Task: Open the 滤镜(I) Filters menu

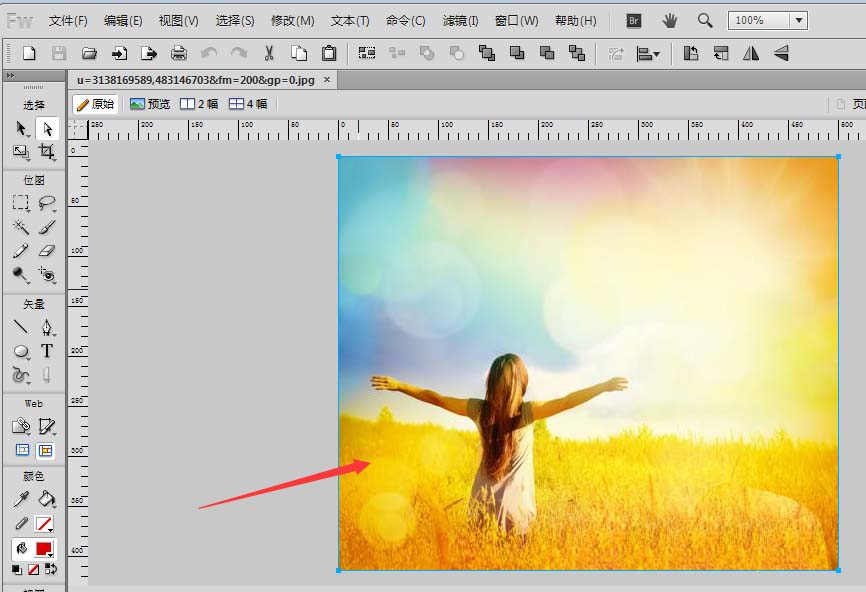Action: coord(460,20)
